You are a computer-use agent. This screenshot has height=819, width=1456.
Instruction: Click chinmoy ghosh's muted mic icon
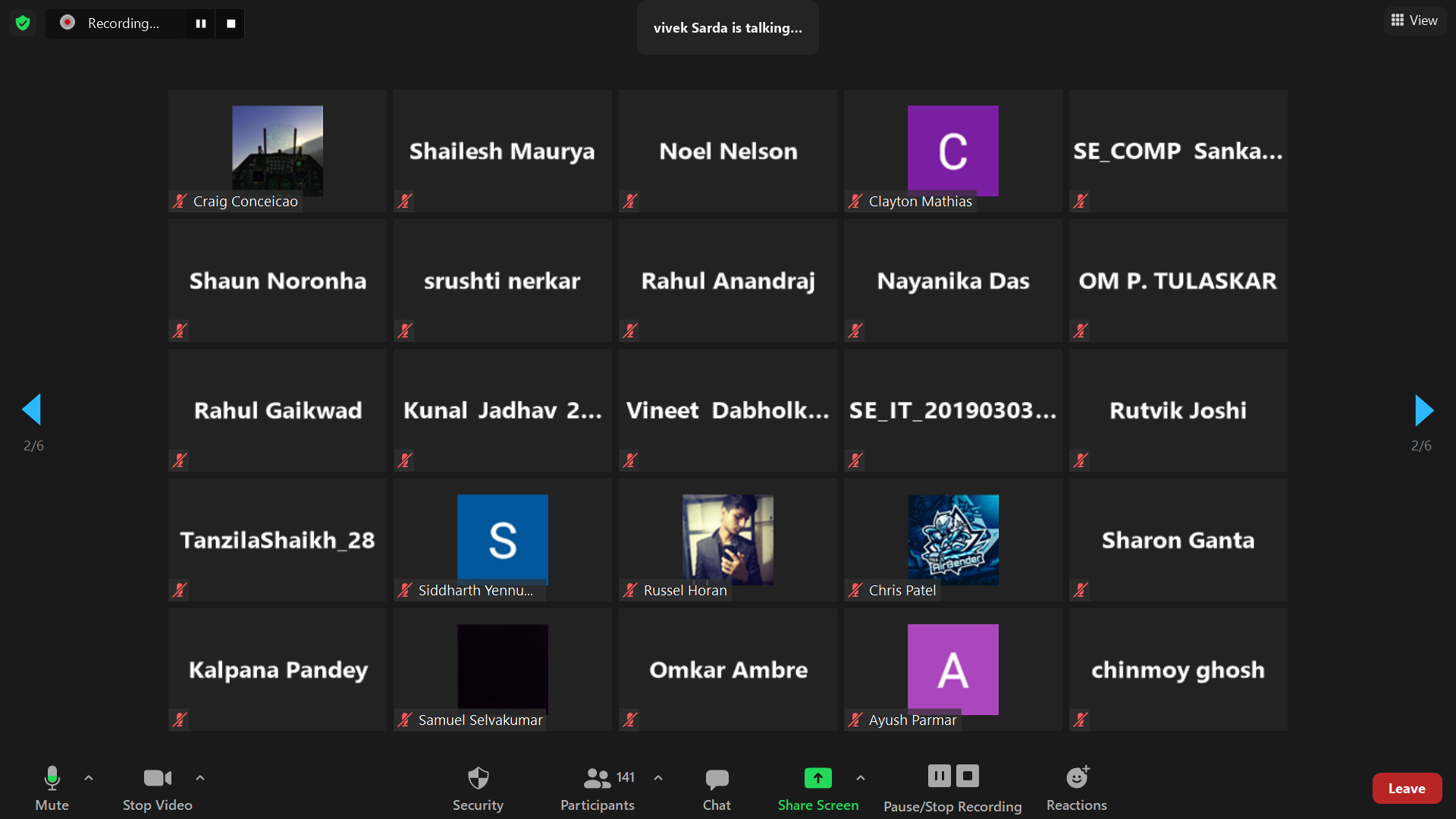point(1081,720)
